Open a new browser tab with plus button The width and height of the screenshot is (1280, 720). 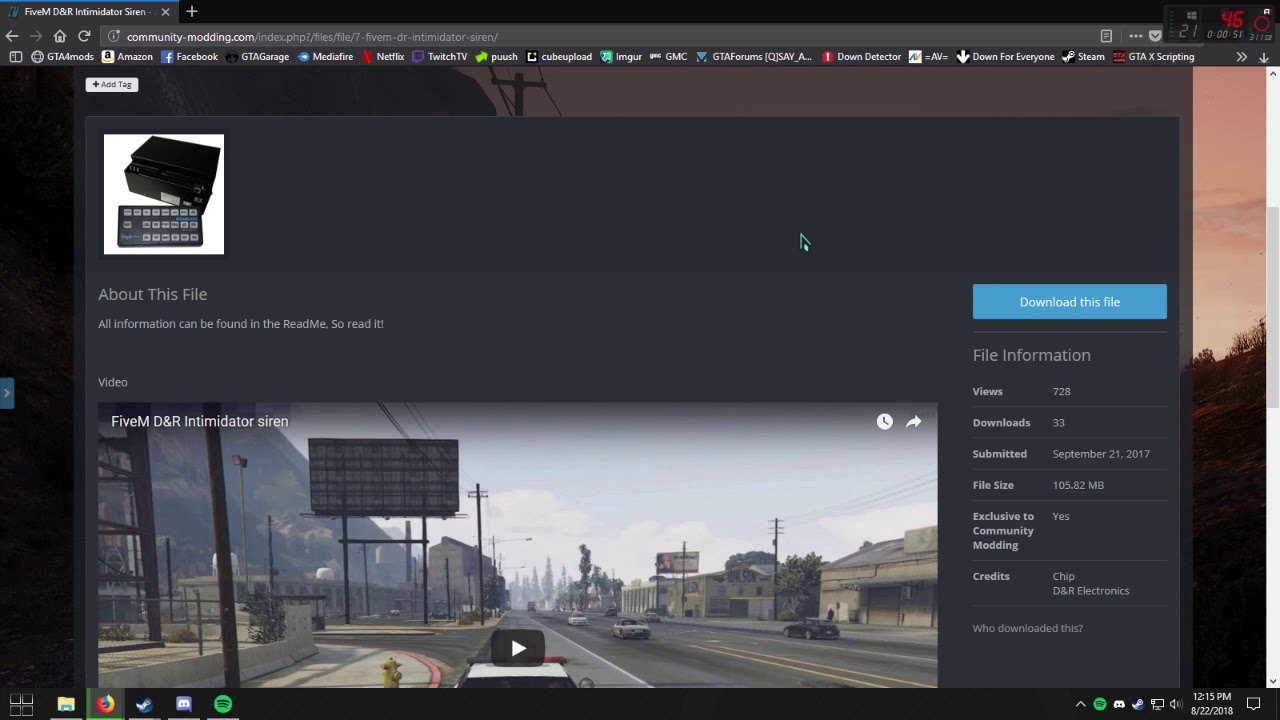pyautogui.click(x=191, y=12)
